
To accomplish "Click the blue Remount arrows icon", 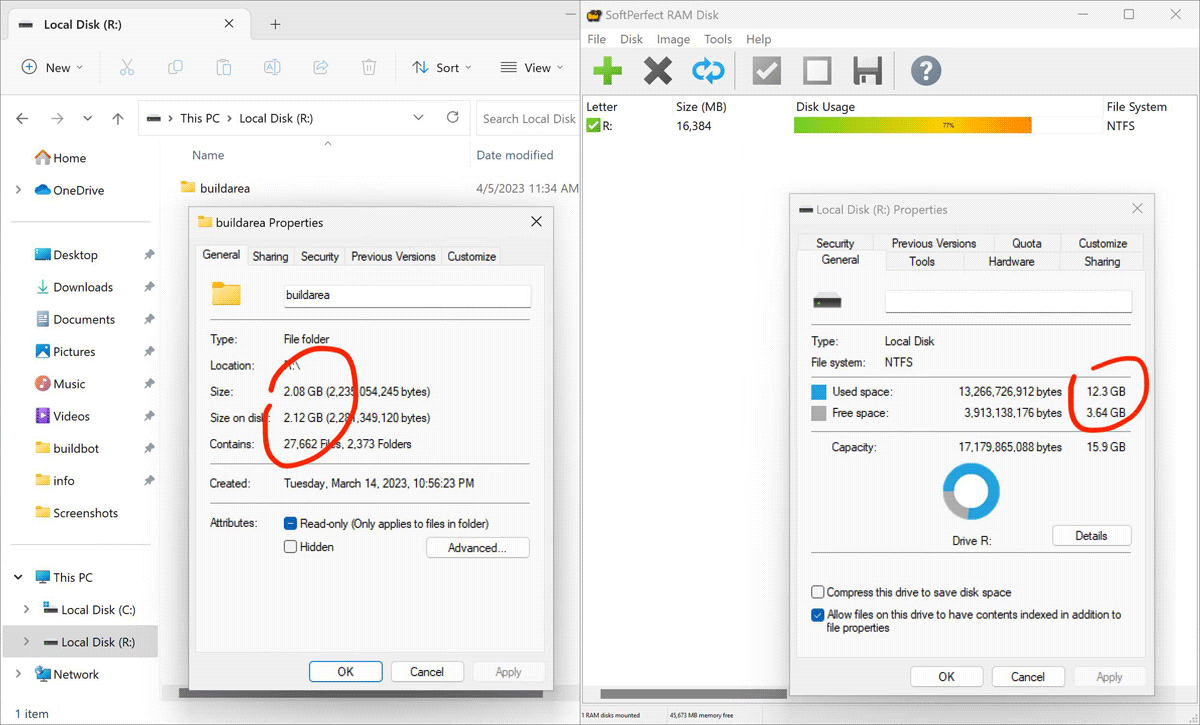I will click(x=708, y=71).
